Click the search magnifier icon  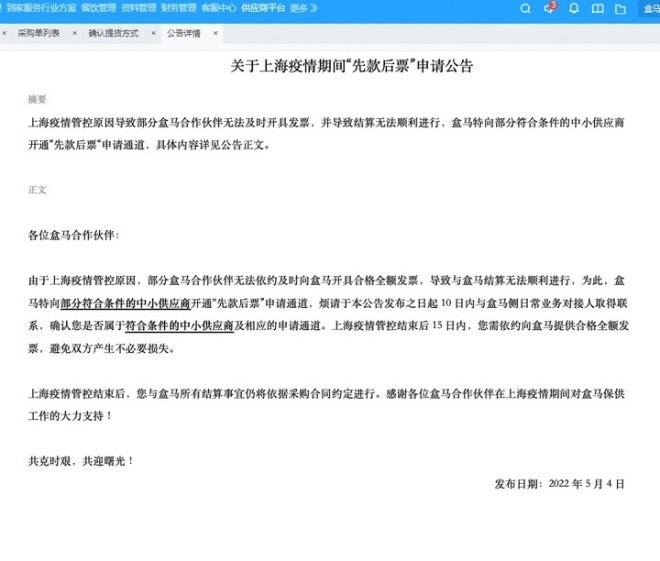[x=526, y=9]
